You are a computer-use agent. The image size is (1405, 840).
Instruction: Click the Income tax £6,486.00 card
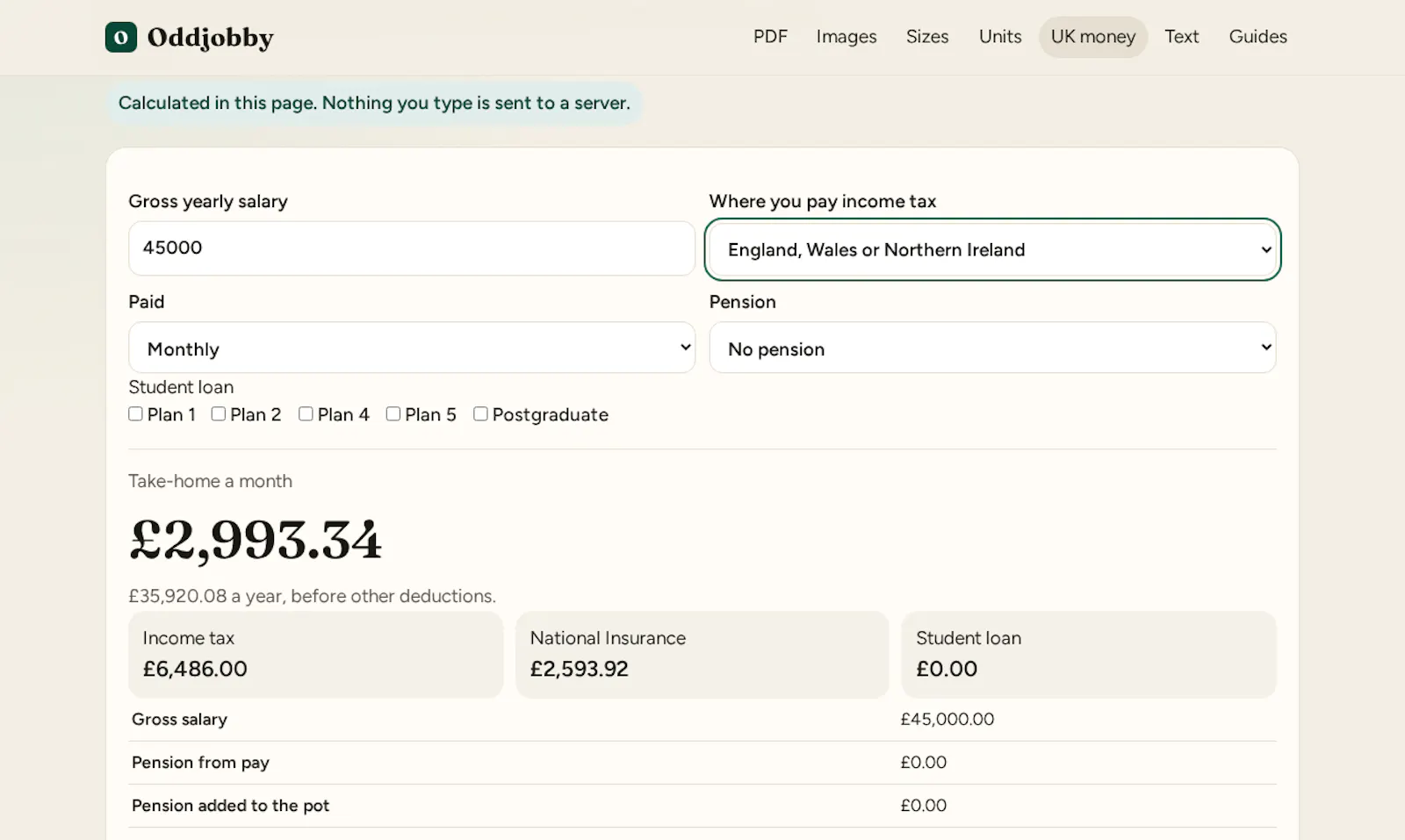point(316,655)
